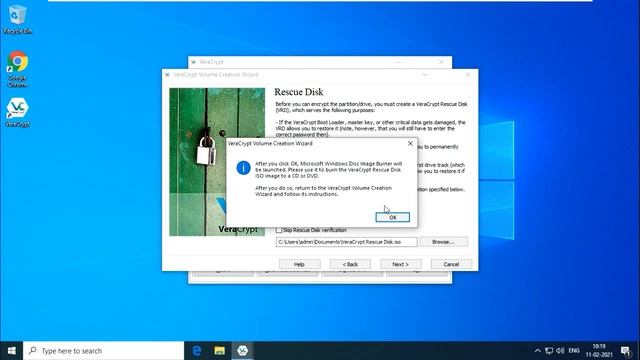Select VeraCrypt taskbar button
The width and height of the screenshot is (640, 360).
(242, 351)
